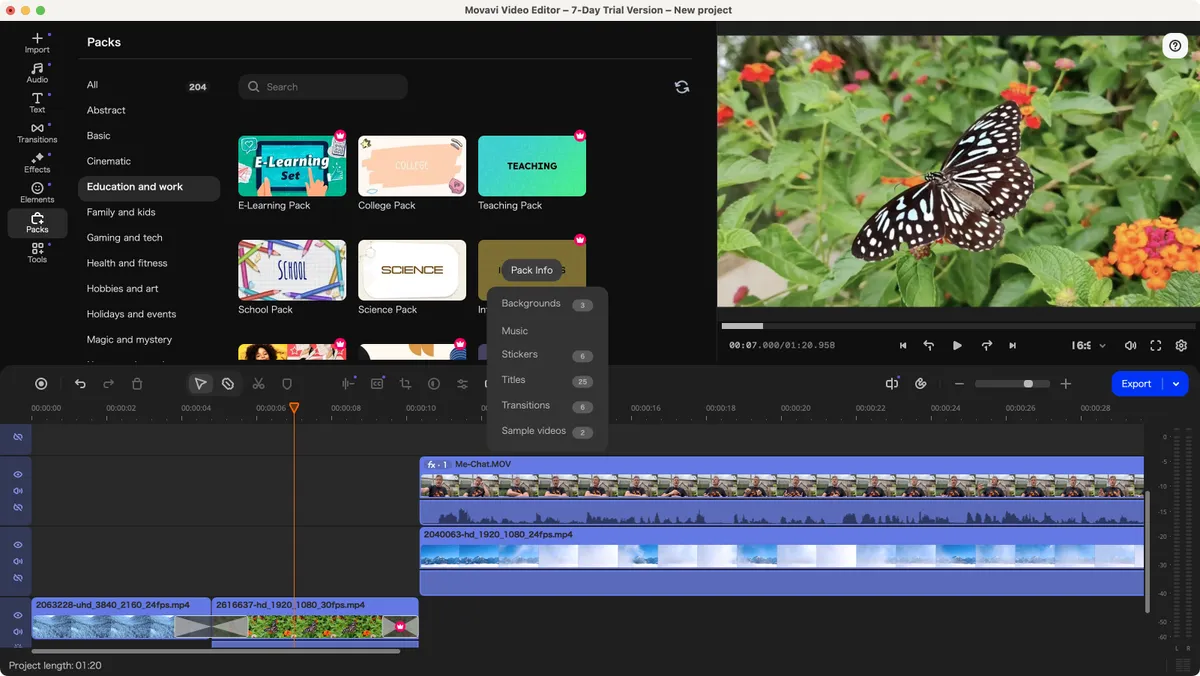
Task: Click the Undo icon on the timeline toolbar
Action: pyautogui.click(x=80, y=383)
